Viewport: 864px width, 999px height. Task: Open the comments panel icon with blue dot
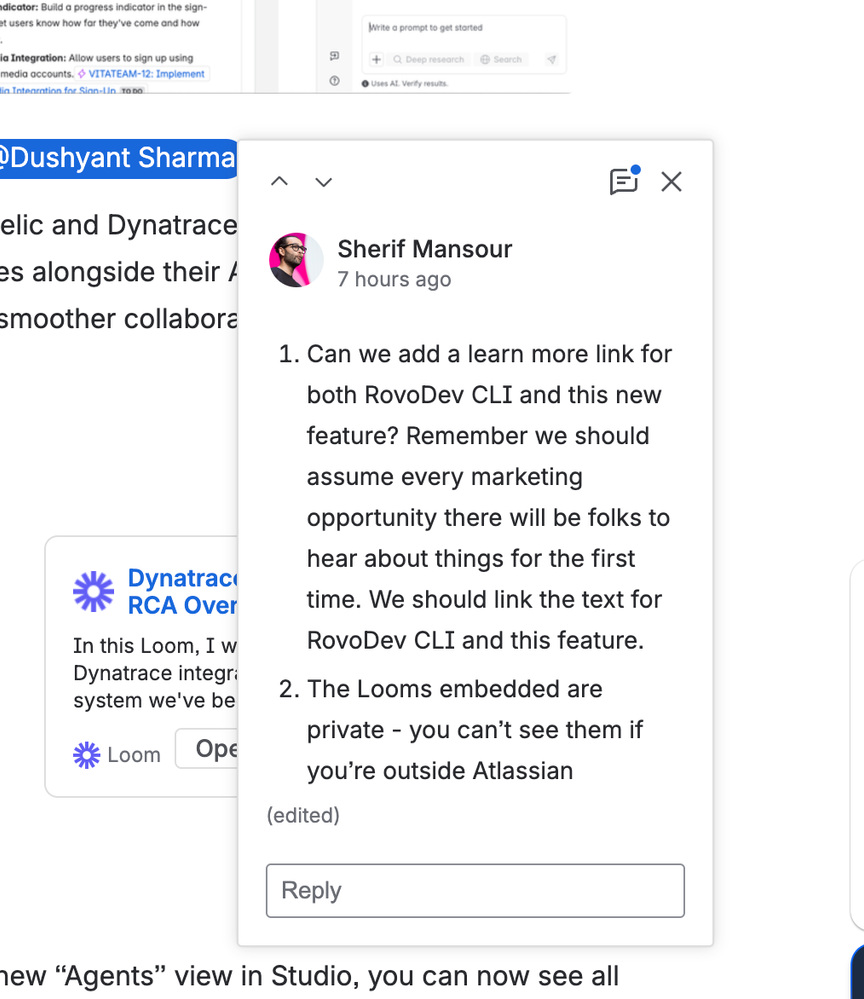(x=624, y=181)
